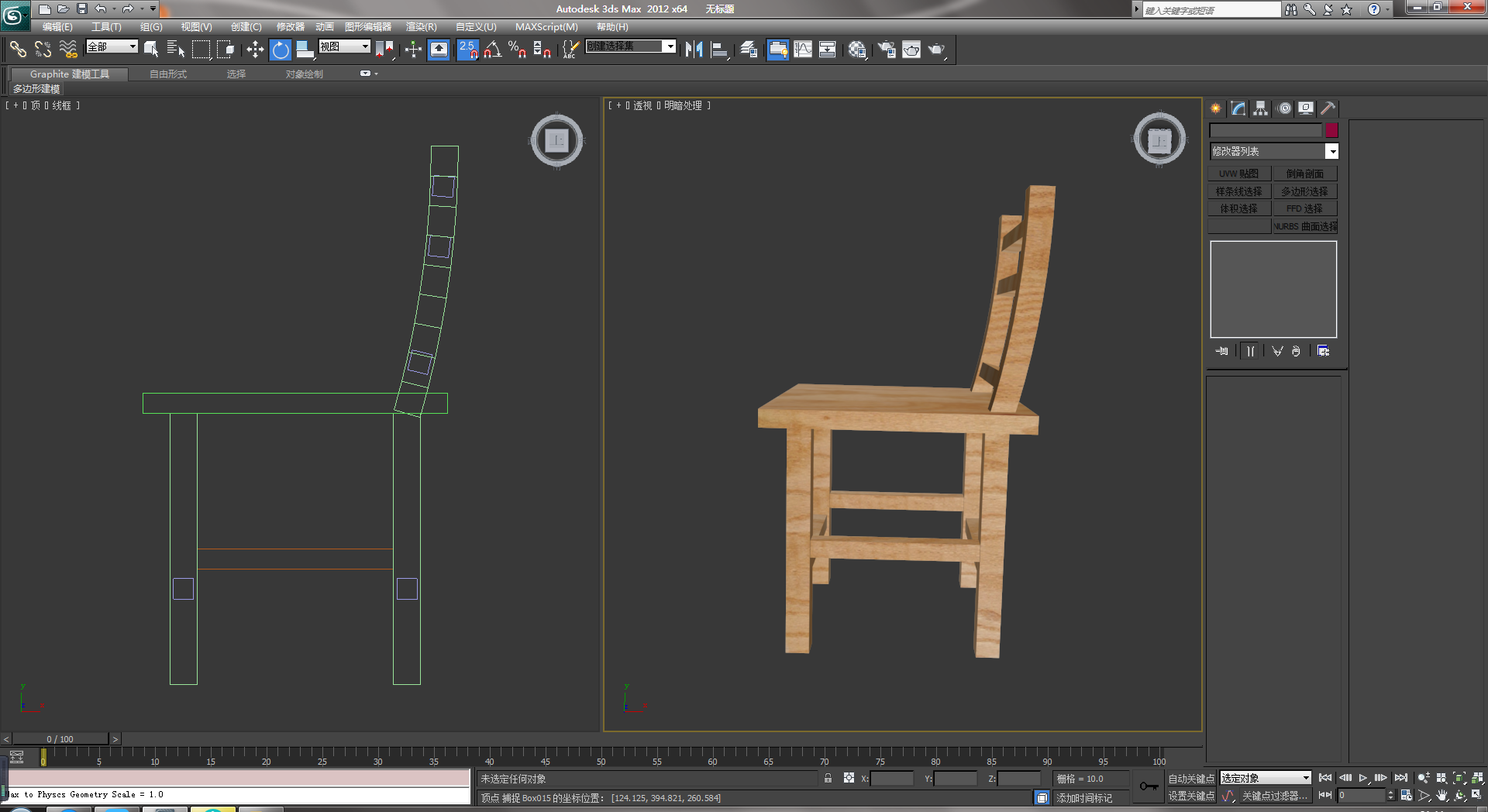Click the time slider 0 / 100 handle
1488x812 pixels.
(x=60, y=739)
